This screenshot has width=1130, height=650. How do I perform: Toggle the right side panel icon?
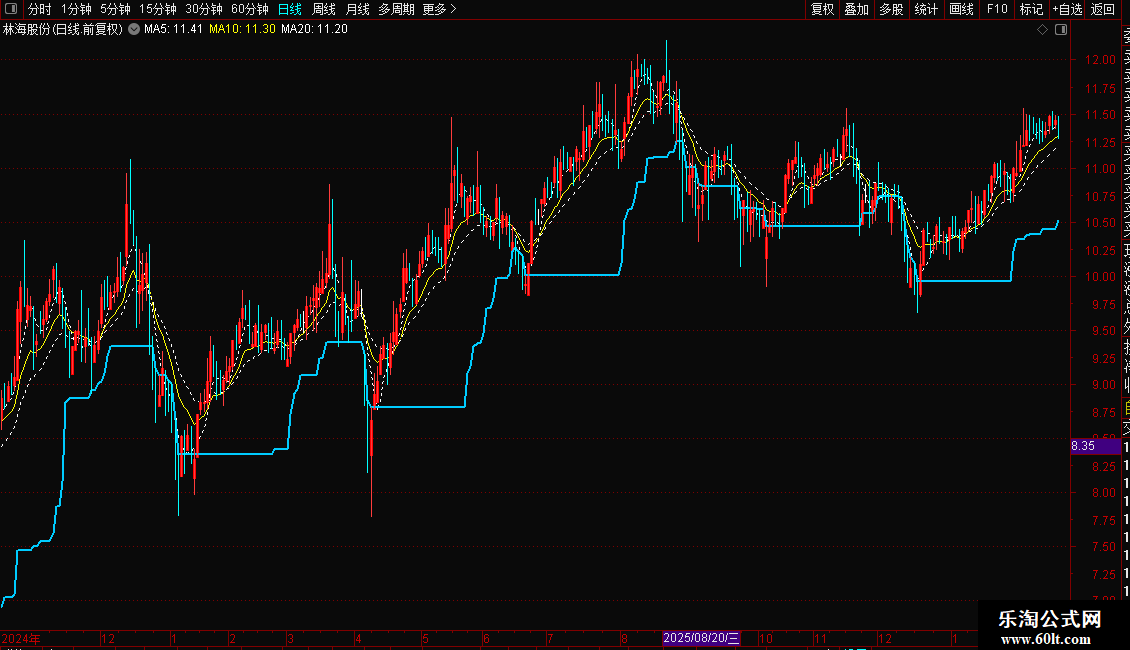1061,30
